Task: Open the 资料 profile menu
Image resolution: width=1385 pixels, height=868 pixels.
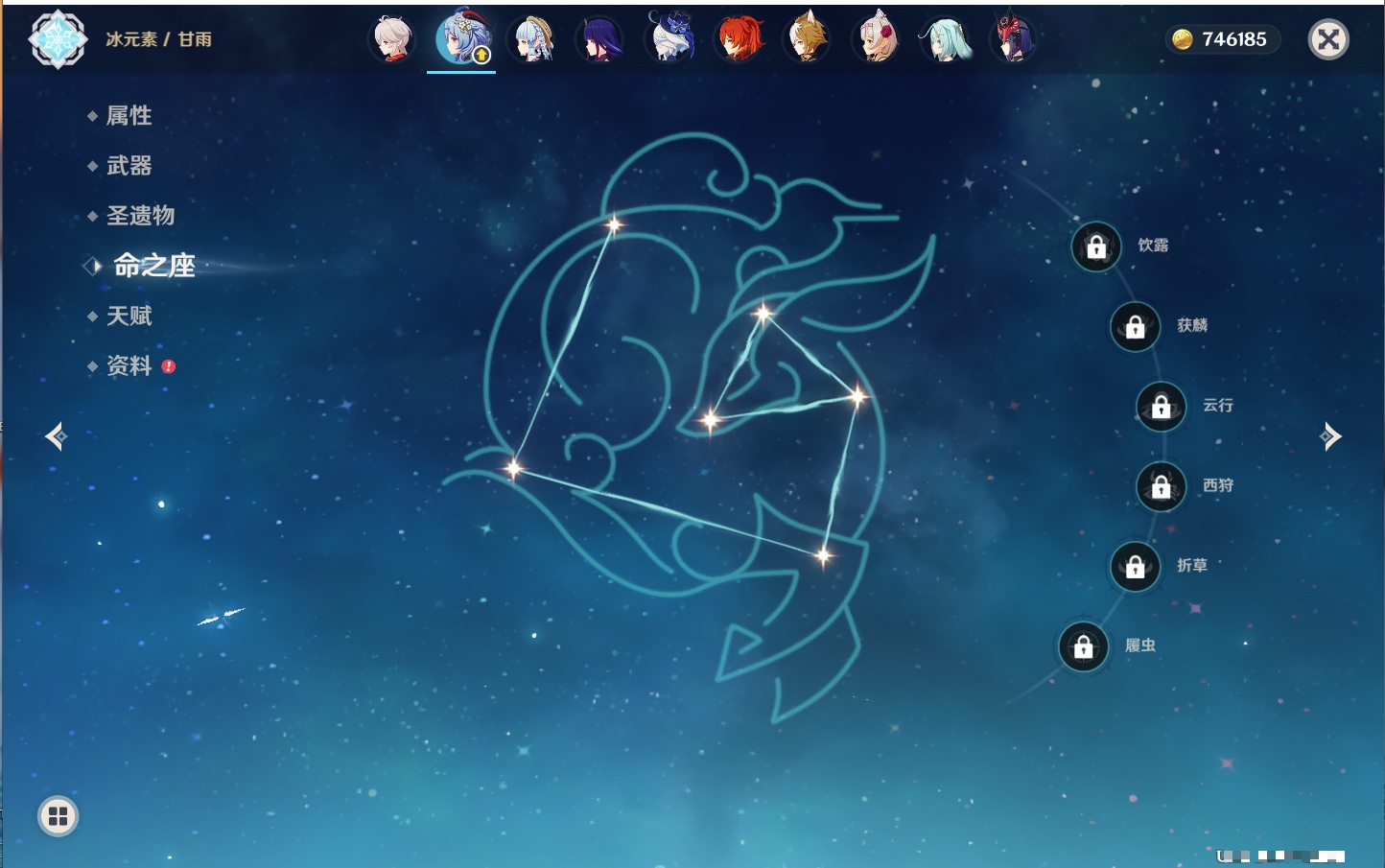Action: [x=129, y=365]
